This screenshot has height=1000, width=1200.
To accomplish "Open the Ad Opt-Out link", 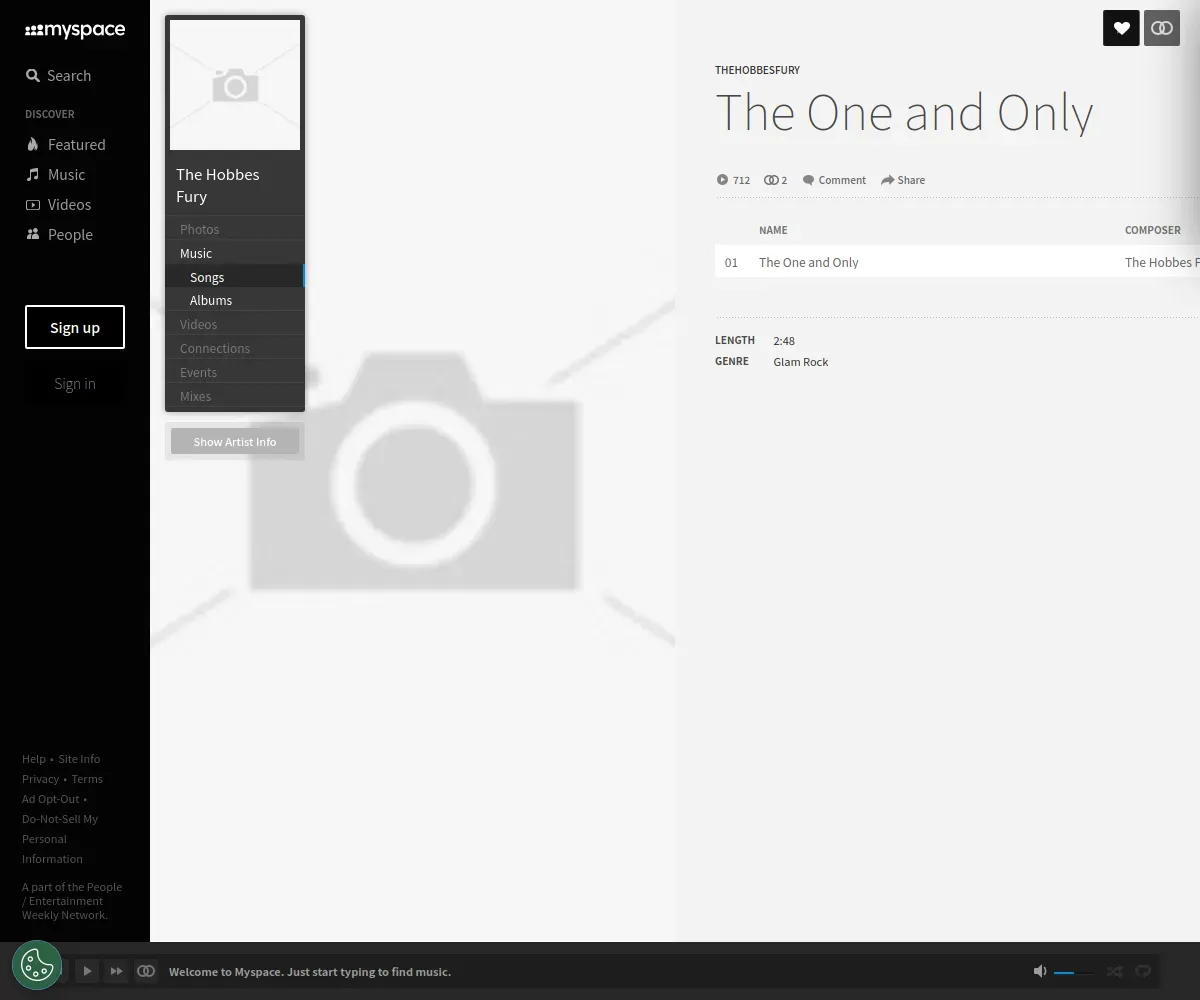I will click(51, 799).
